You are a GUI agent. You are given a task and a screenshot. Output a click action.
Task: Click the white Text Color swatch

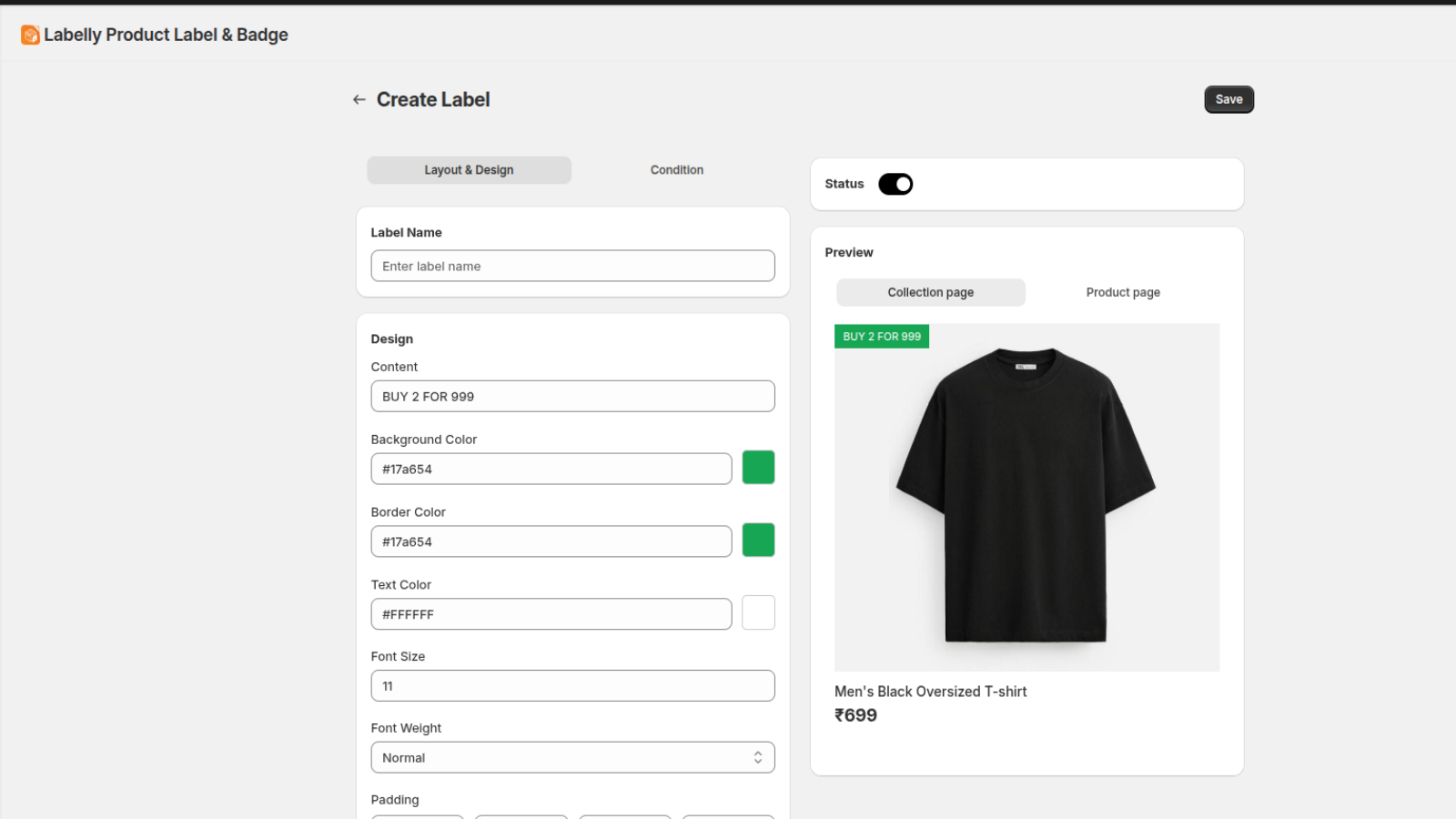click(x=758, y=612)
